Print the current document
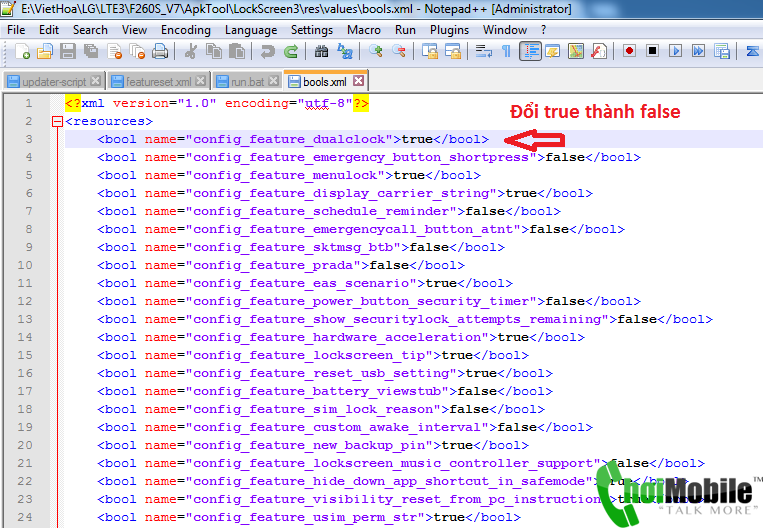This screenshot has width=763, height=528. (160, 51)
